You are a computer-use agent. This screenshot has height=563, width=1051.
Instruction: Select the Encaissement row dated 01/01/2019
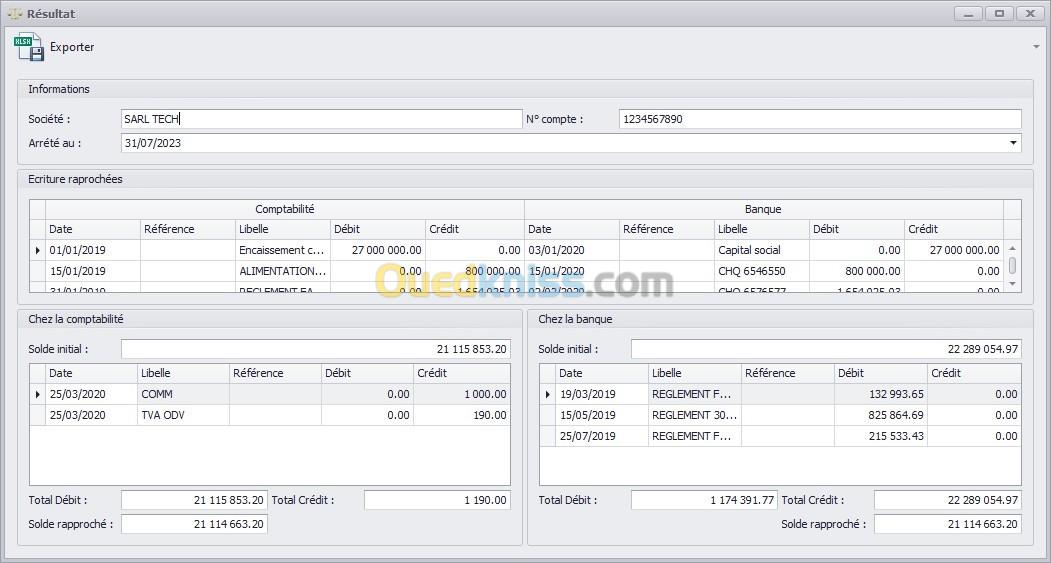(x=281, y=250)
